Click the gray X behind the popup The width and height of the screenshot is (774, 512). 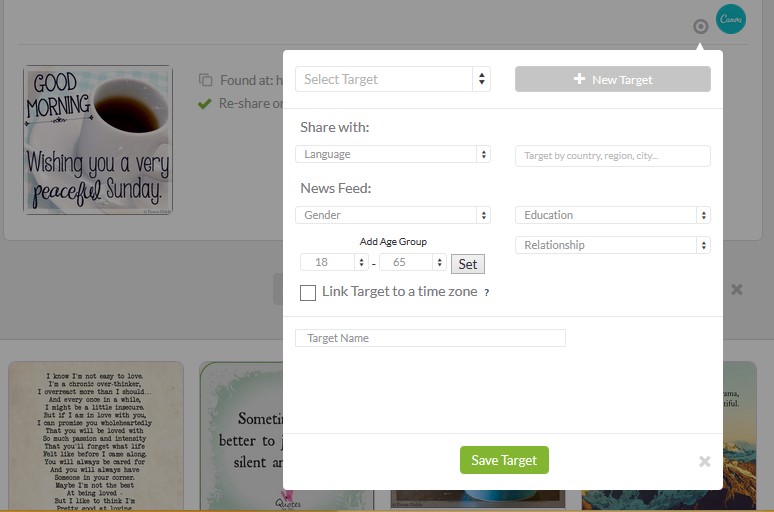click(x=736, y=289)
